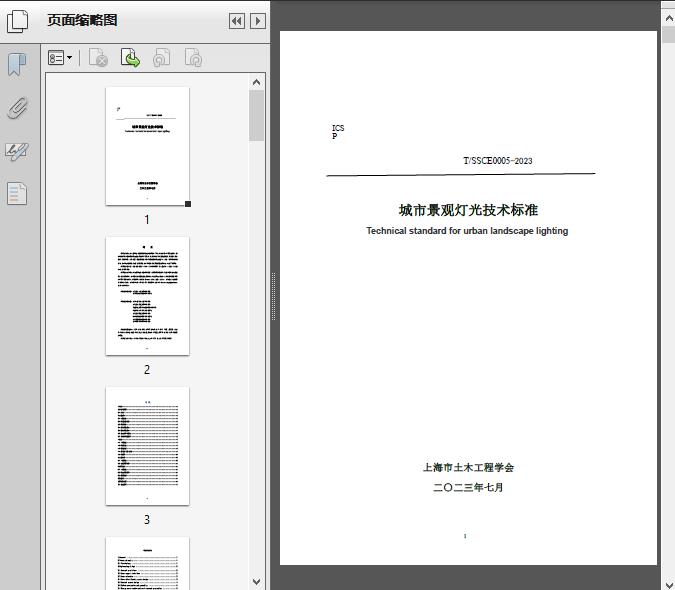Select page 2 thumbnail
Screen dimensions: 675x590
tap(147, 296)
